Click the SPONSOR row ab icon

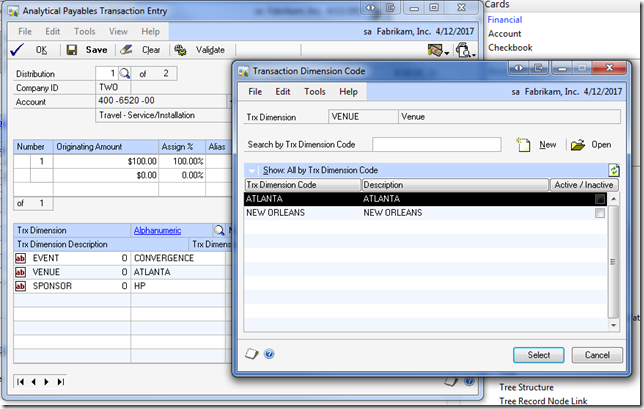20,286
